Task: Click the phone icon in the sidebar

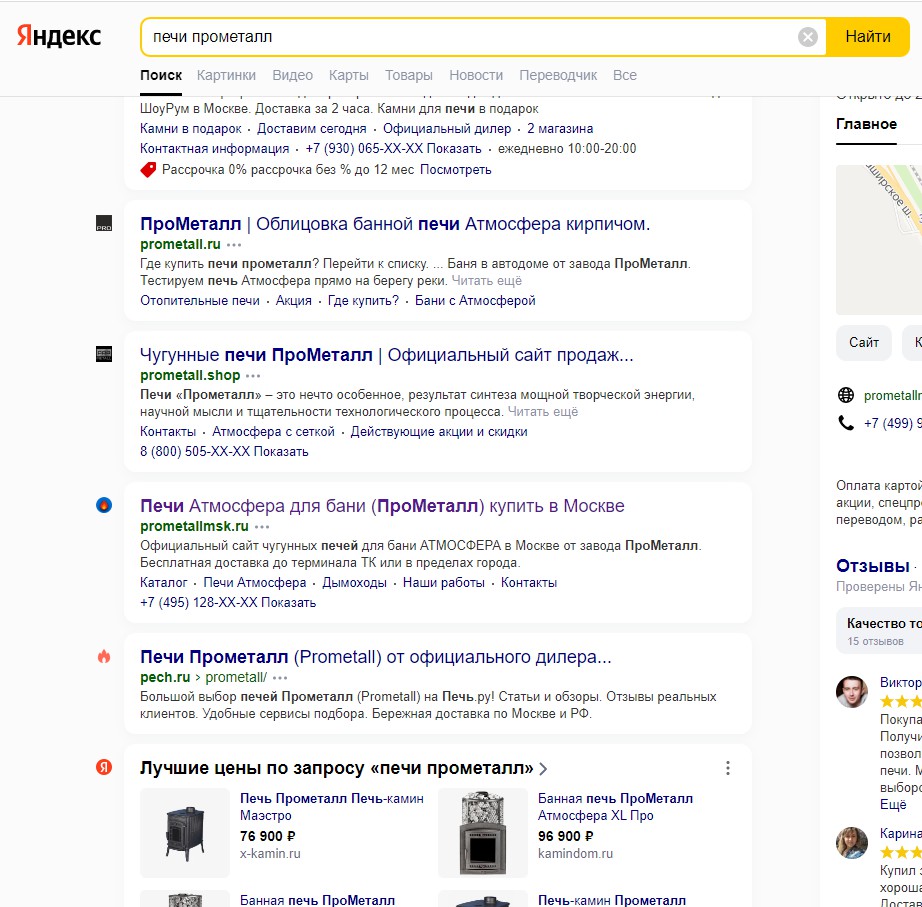Action: tap(846, 423)
